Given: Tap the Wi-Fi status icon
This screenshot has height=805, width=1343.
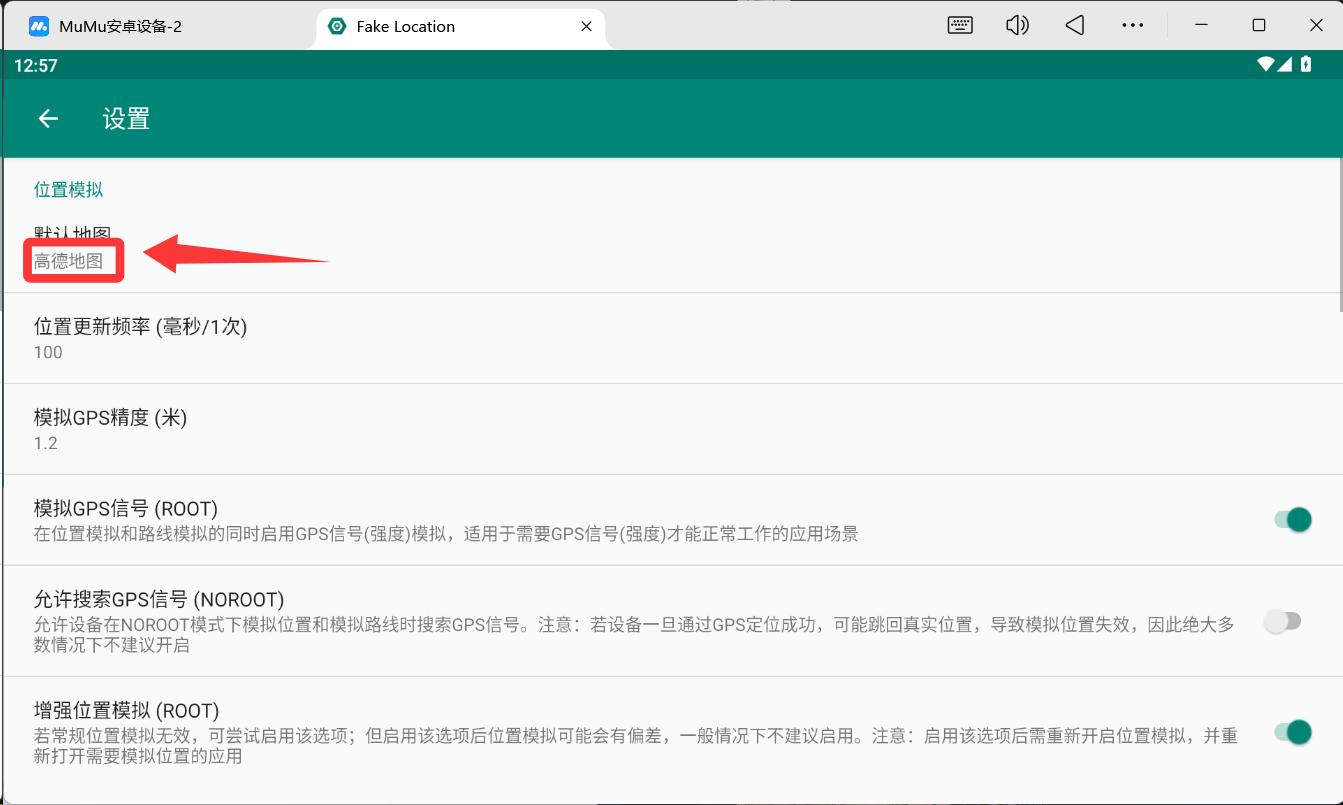Looking at the screenshot, I should pyautogui.click(x=1266, y=65).
